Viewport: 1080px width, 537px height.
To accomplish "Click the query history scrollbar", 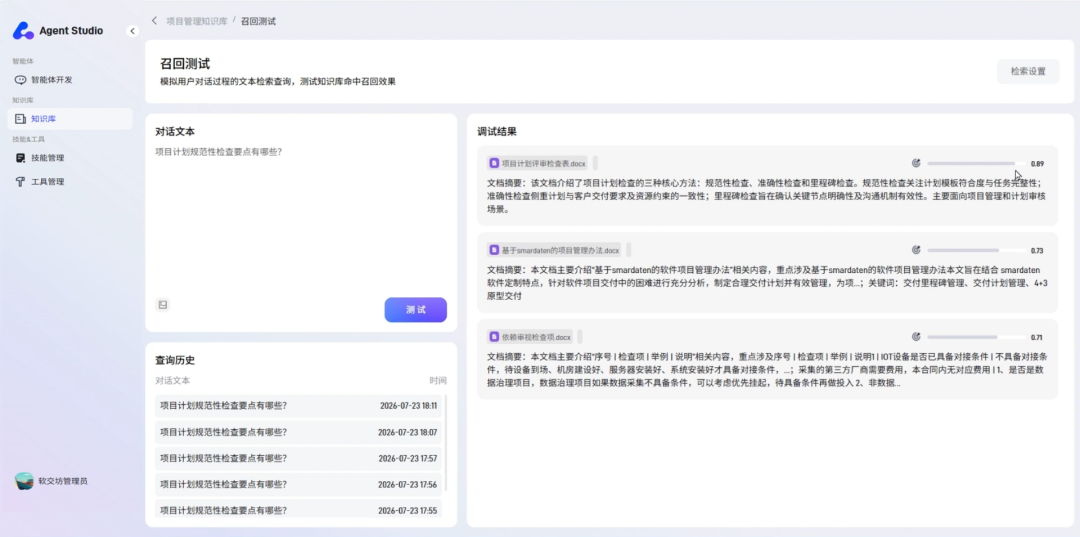I will 445,443.
